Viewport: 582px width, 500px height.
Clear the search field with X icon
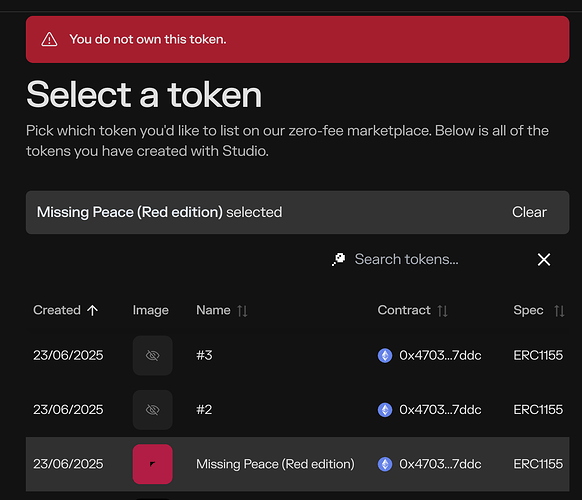tap(544, 259)
